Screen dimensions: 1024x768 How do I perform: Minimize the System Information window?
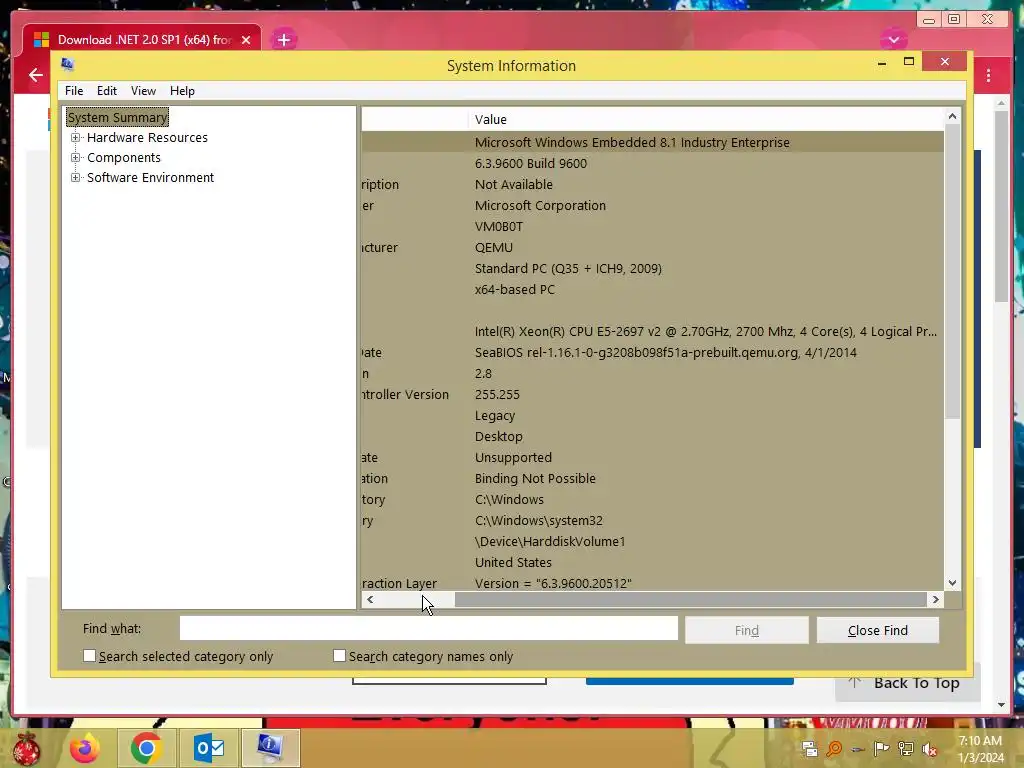(882, 63)
